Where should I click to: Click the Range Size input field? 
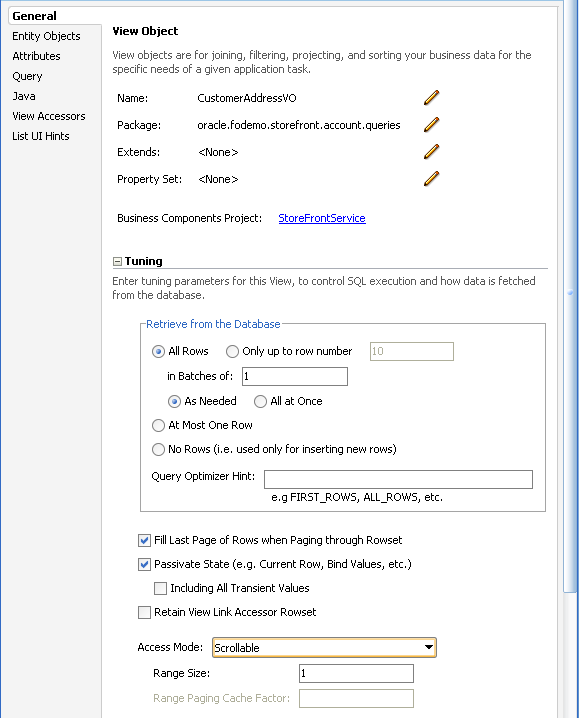356,674
